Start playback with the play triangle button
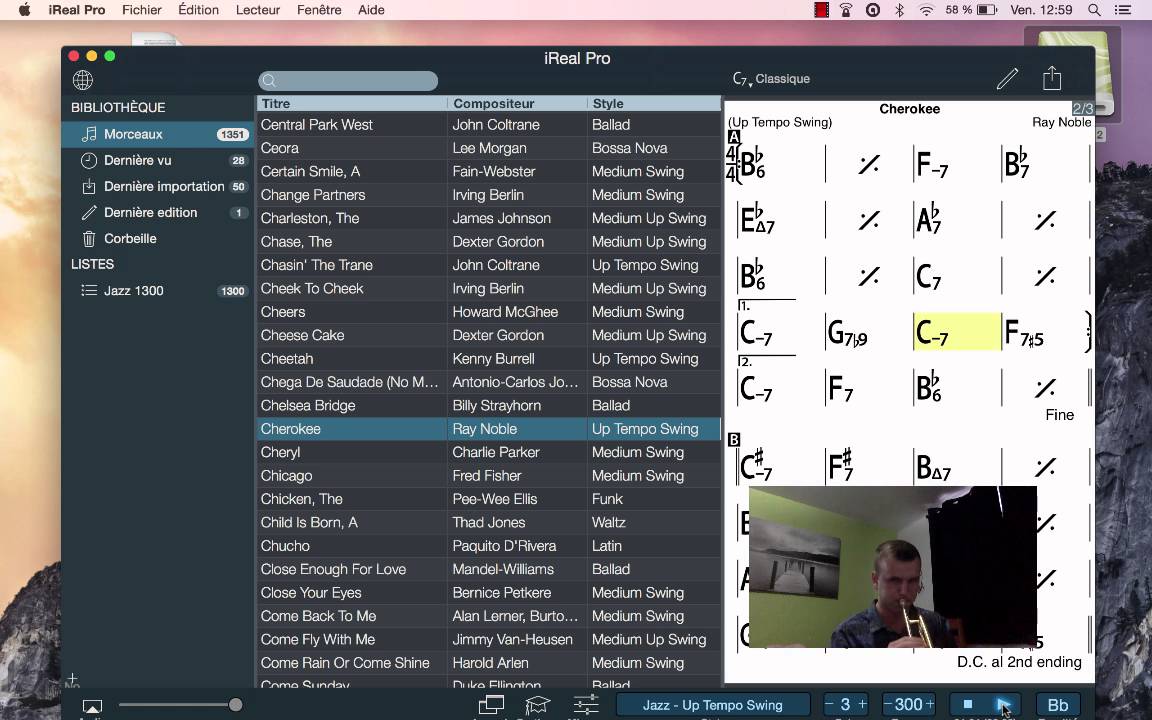1152x720 pixels. click(x=1003, y=705)
